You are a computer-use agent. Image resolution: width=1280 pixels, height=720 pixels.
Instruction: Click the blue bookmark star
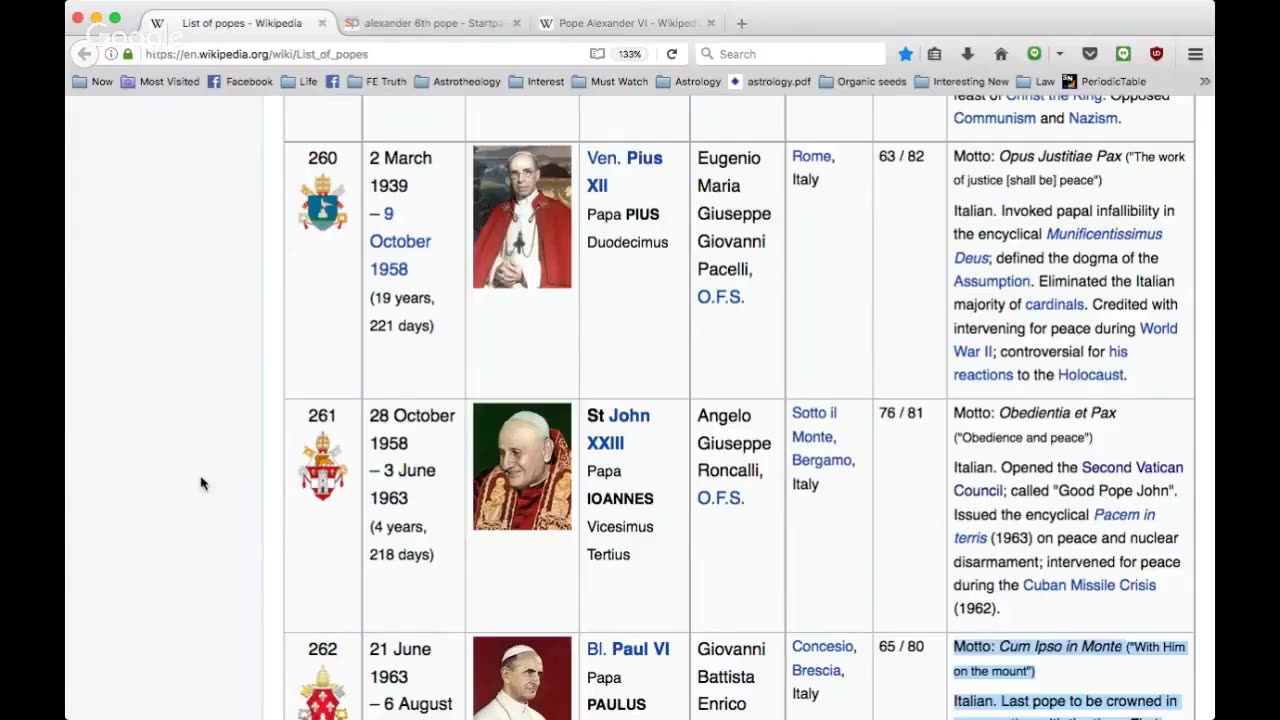(905, 54)
